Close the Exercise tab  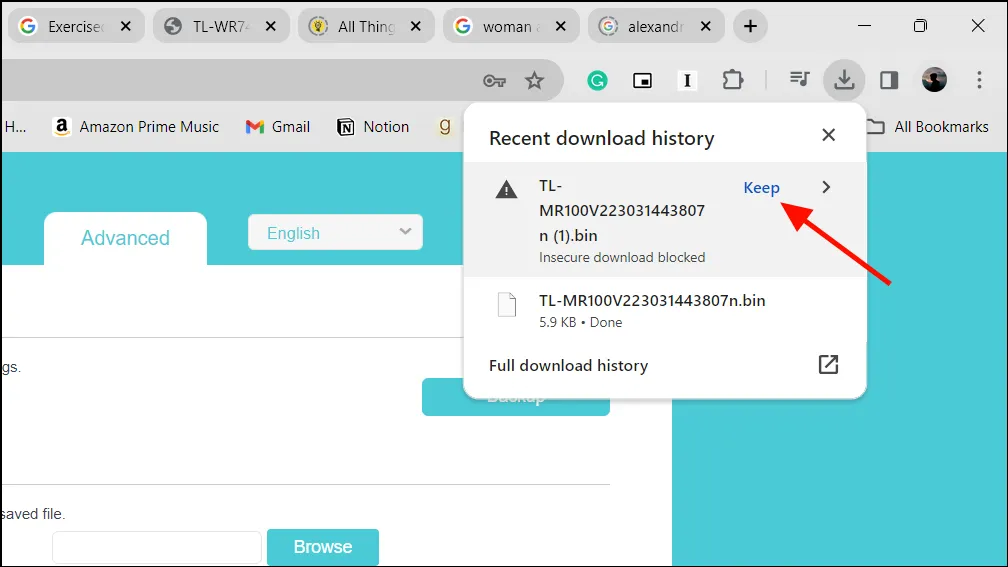tap(126, 26)
